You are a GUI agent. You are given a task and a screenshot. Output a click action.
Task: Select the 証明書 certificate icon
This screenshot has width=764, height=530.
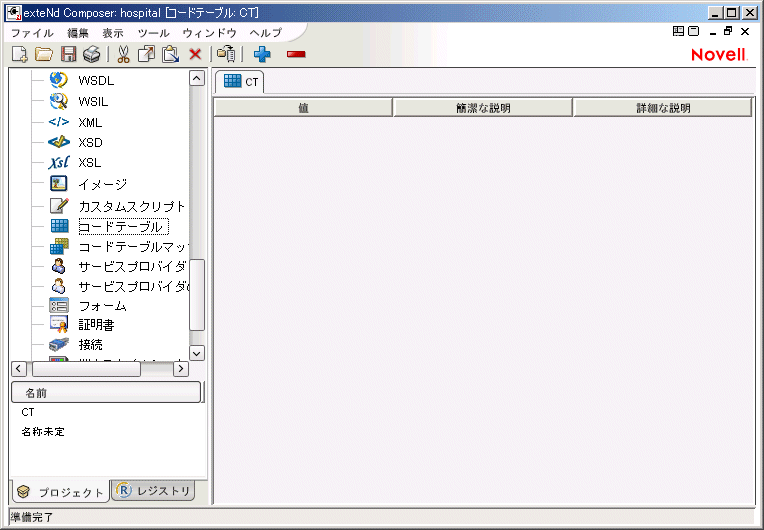(x=59, y=324)
